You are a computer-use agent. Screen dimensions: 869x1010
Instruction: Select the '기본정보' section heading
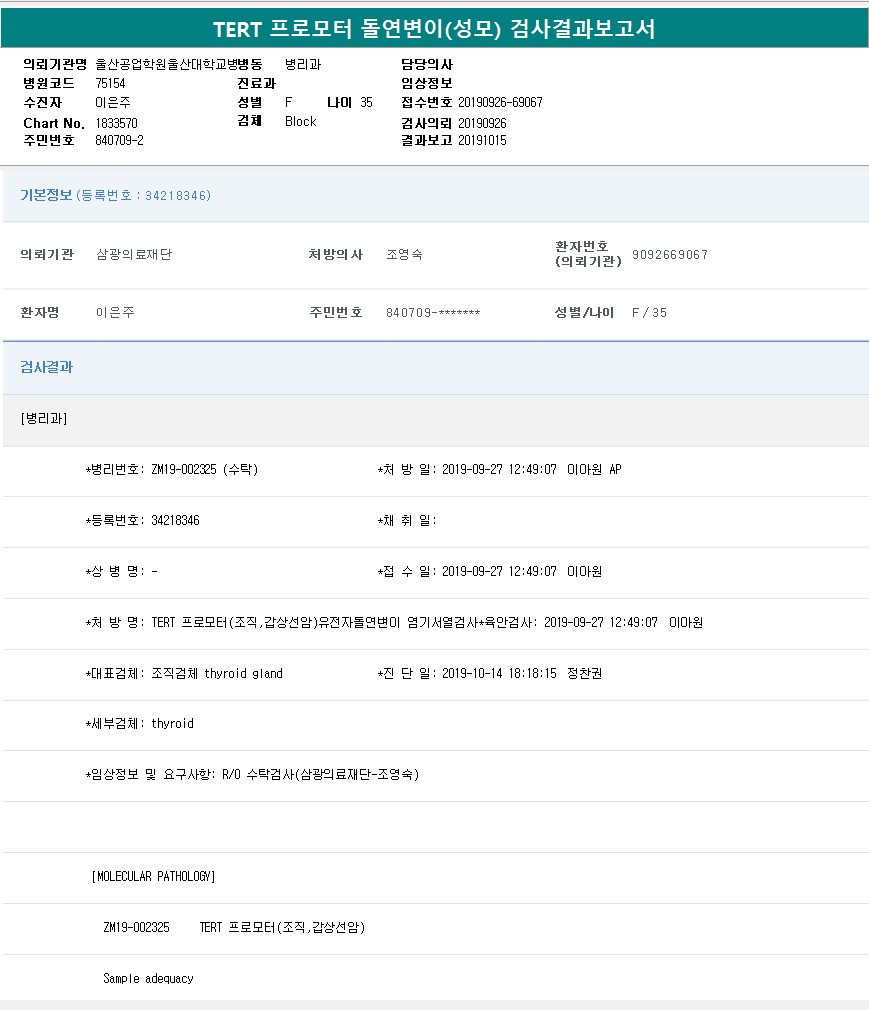click(46, 195)
